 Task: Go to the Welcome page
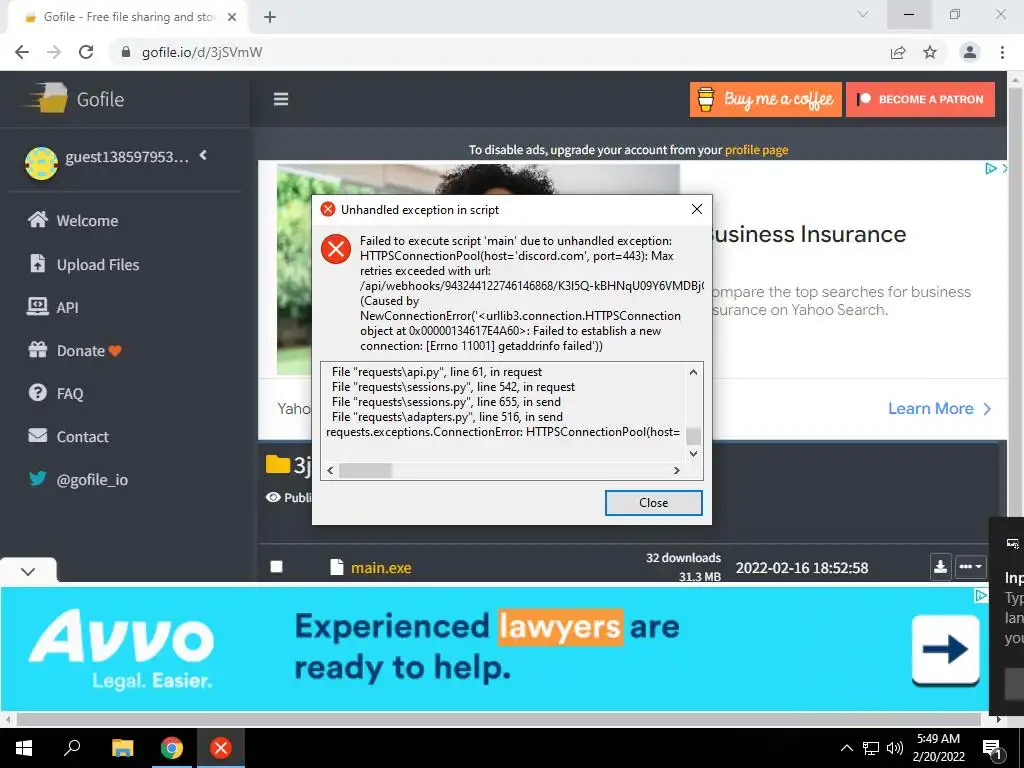[x=72, y=220]
